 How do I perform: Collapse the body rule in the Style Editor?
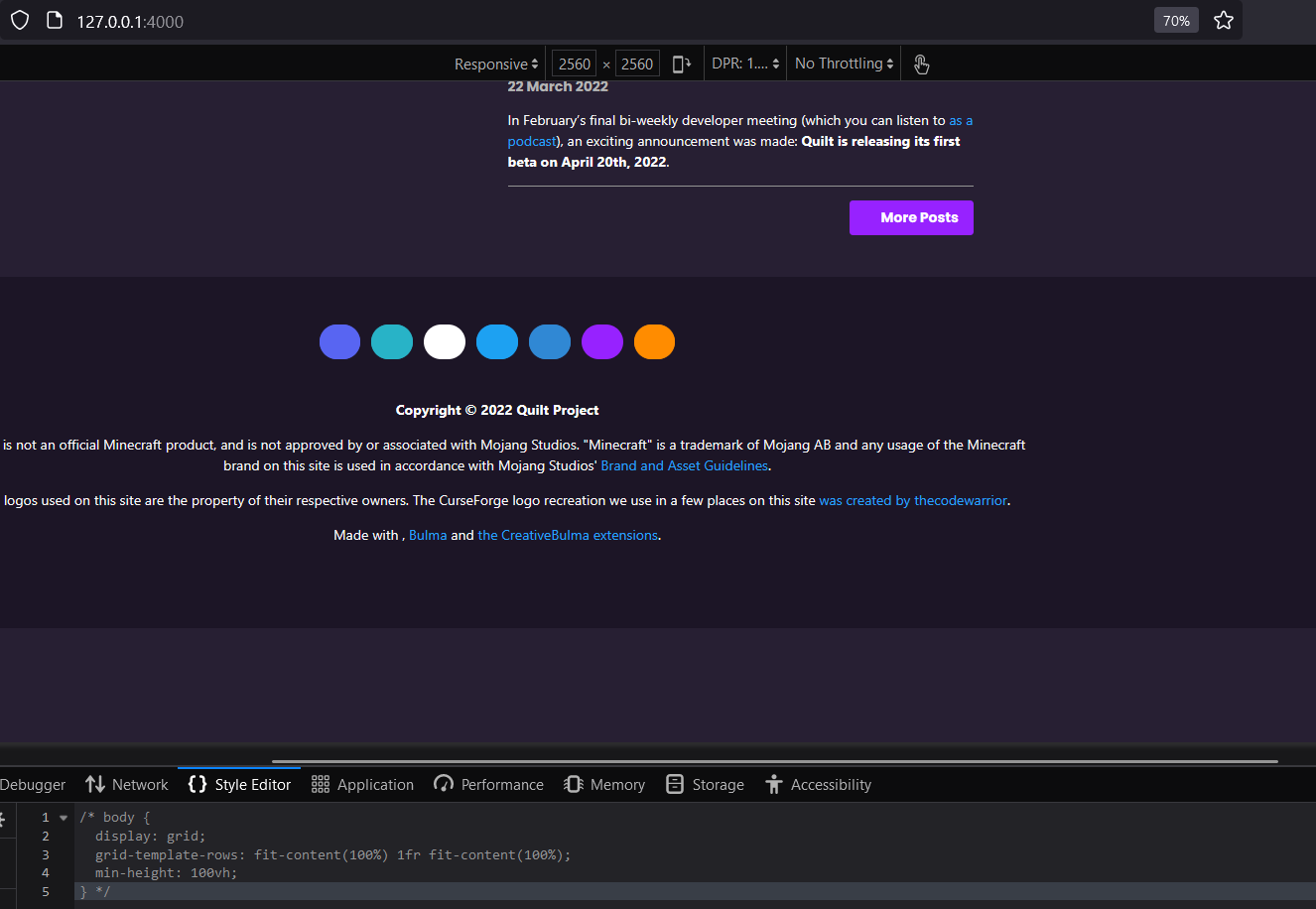(x=63, y=816)
